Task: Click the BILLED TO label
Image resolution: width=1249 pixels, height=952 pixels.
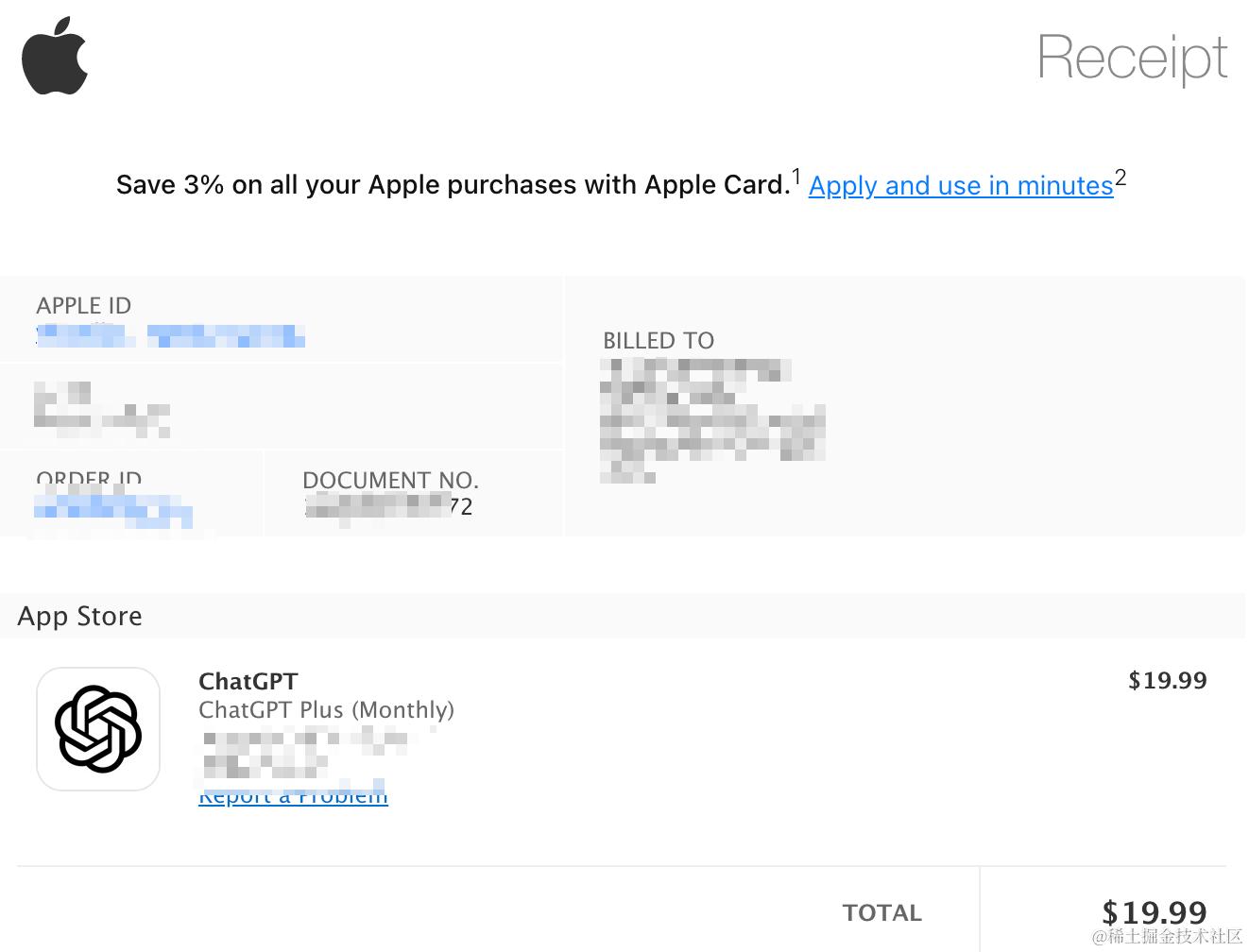Action: point(659,340)
